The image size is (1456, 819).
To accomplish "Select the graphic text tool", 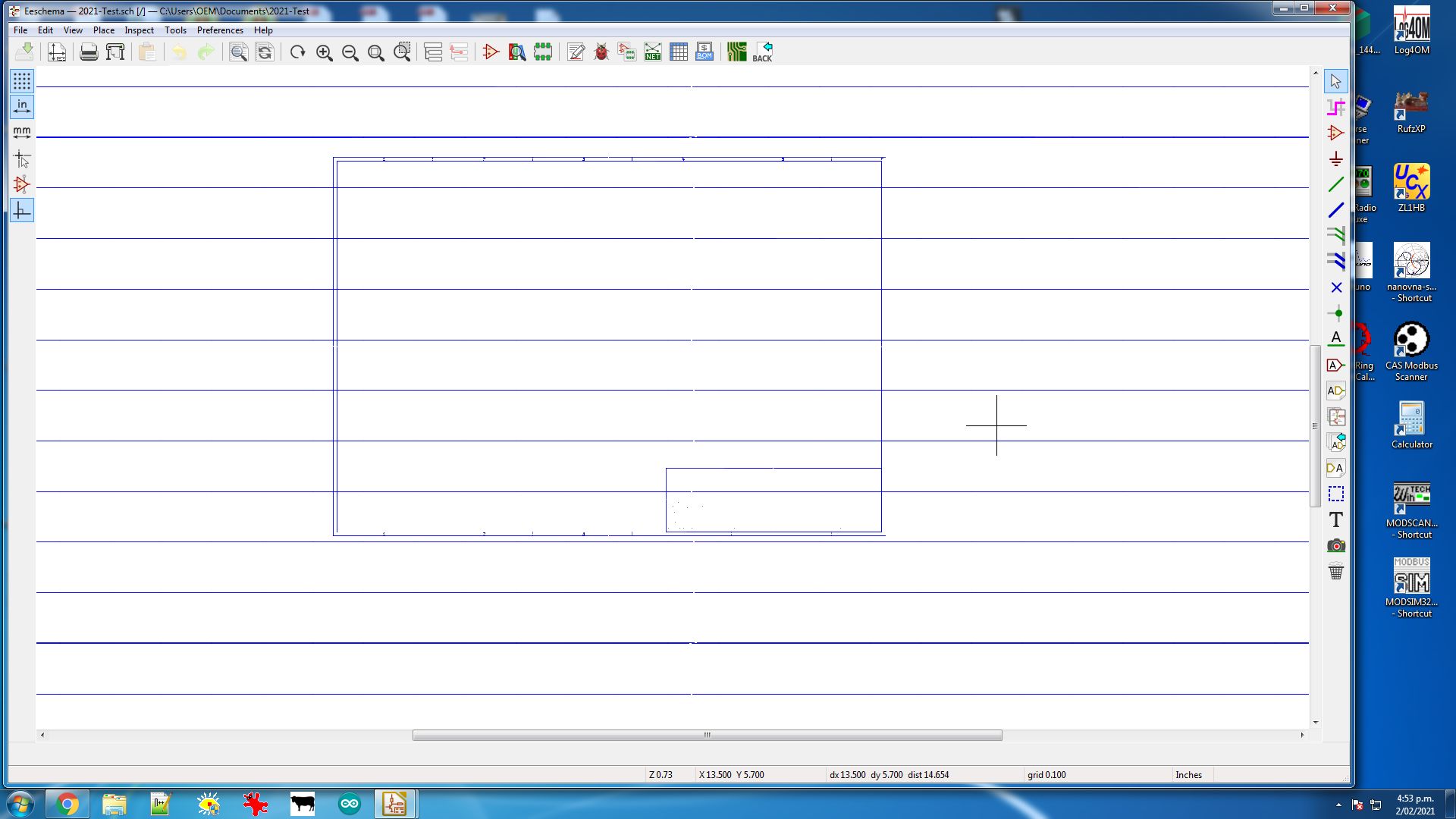I will [1335, 519].
